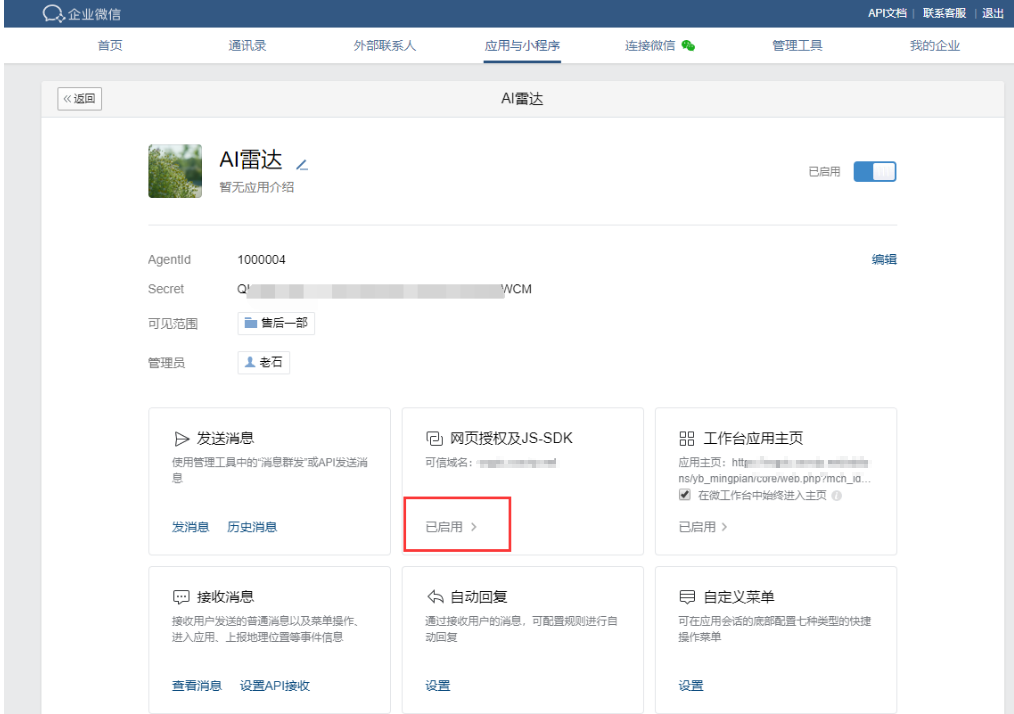Click the 联系客服 link
Image resolution: width=1014 pixels, height=714 pixels.
pyautogui.click(x=944, y=13)
